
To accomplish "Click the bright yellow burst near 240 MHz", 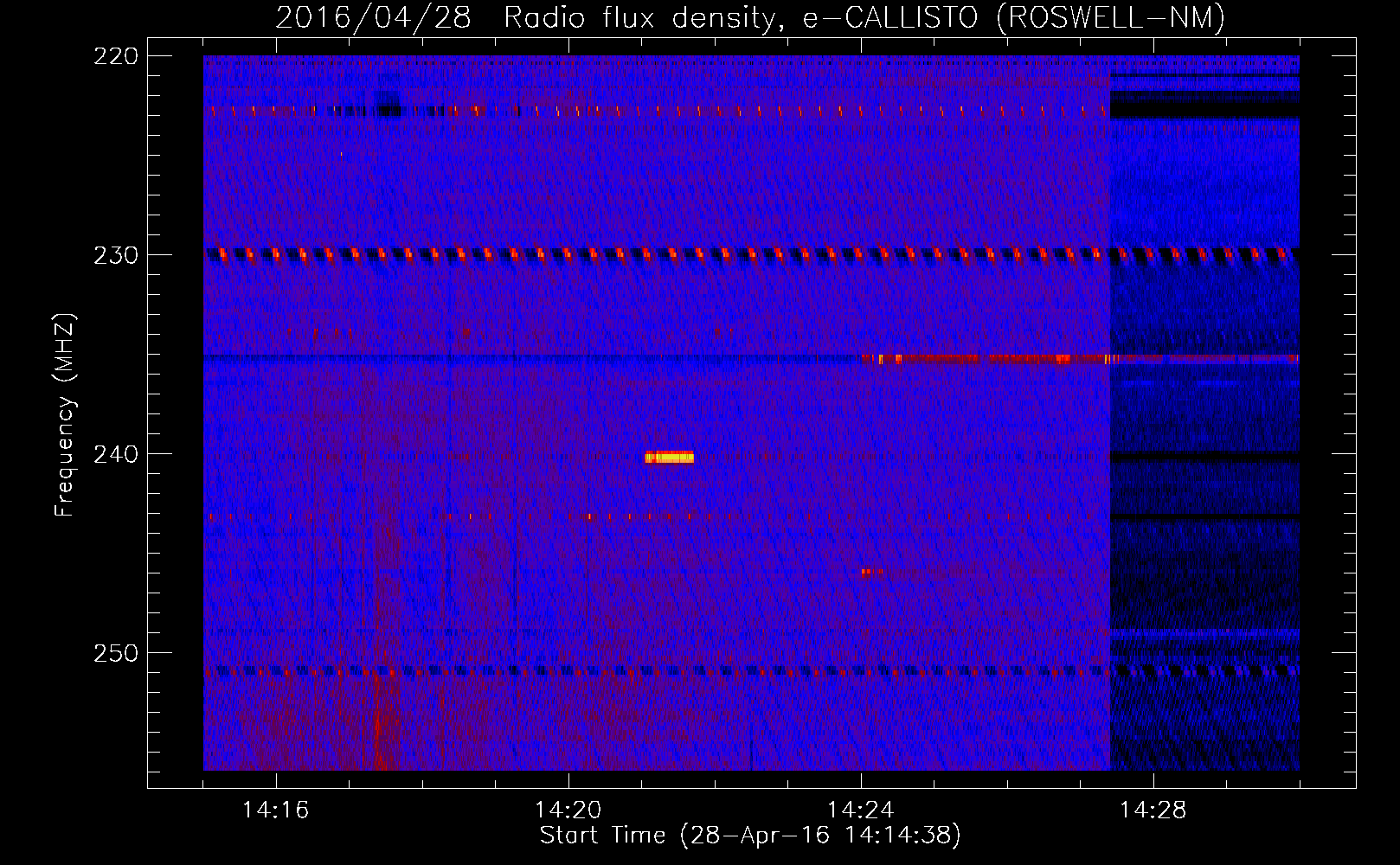I will point(669,458).
